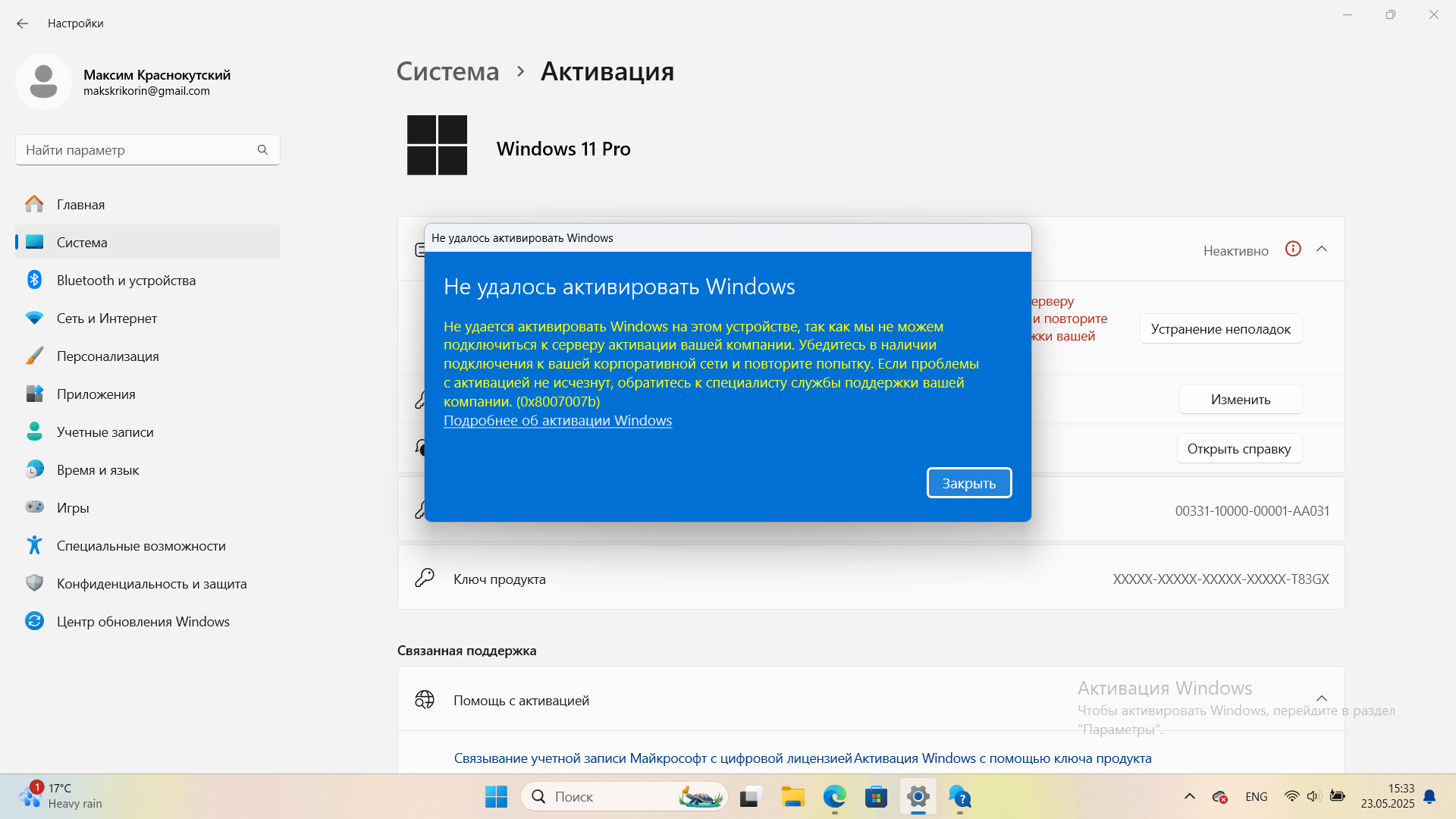
Task: Close the activation error dialog with Закрыть
Action: pyautogui.click(x=969, y=483)
